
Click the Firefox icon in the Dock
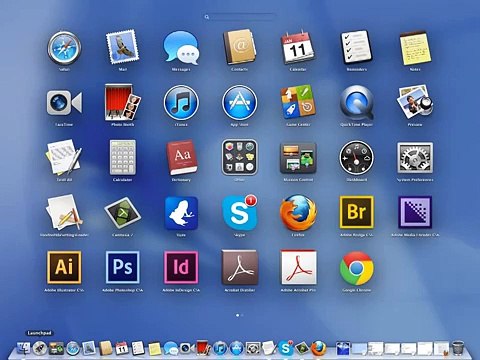(318, 348)
